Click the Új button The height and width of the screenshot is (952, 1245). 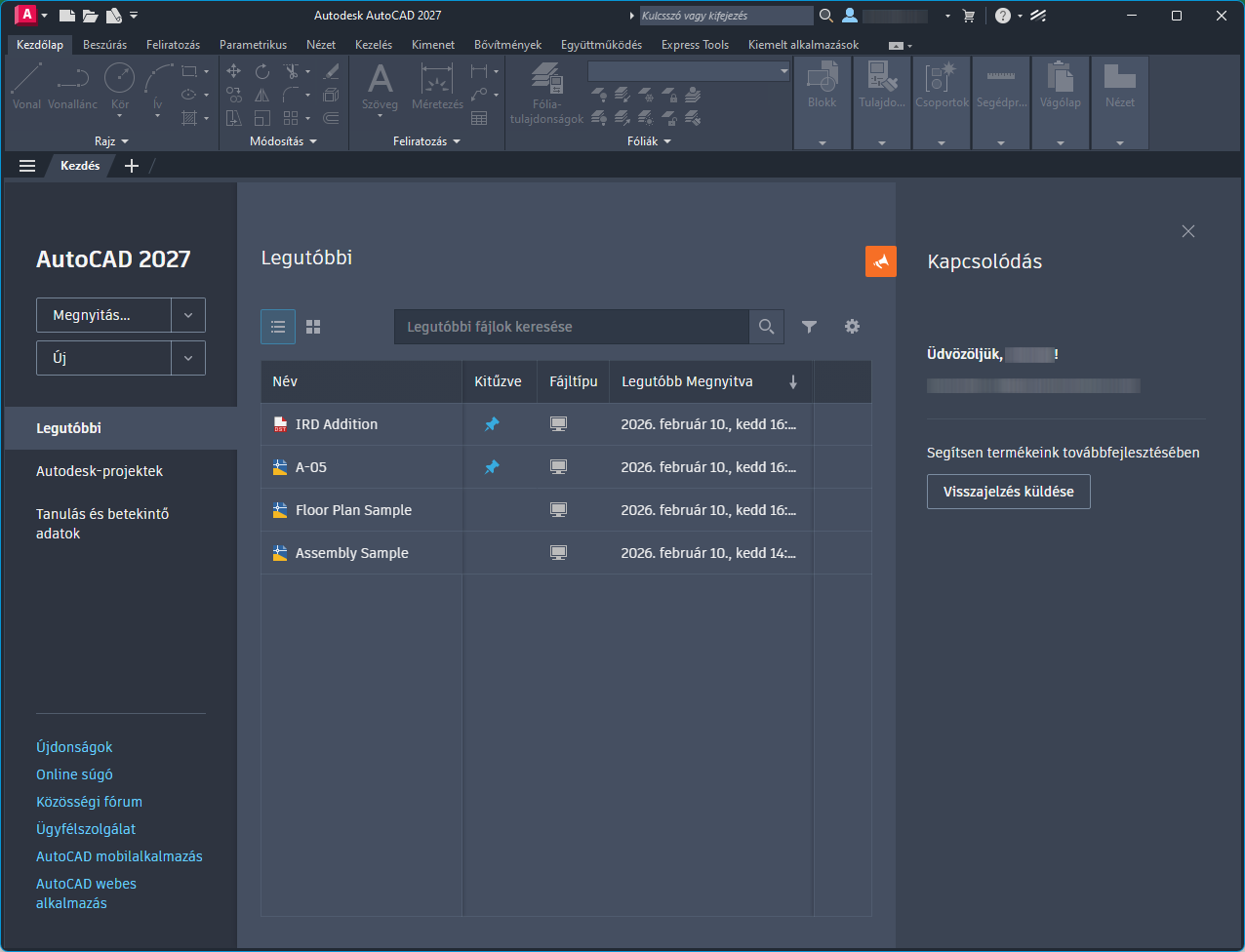pos(103,358)
